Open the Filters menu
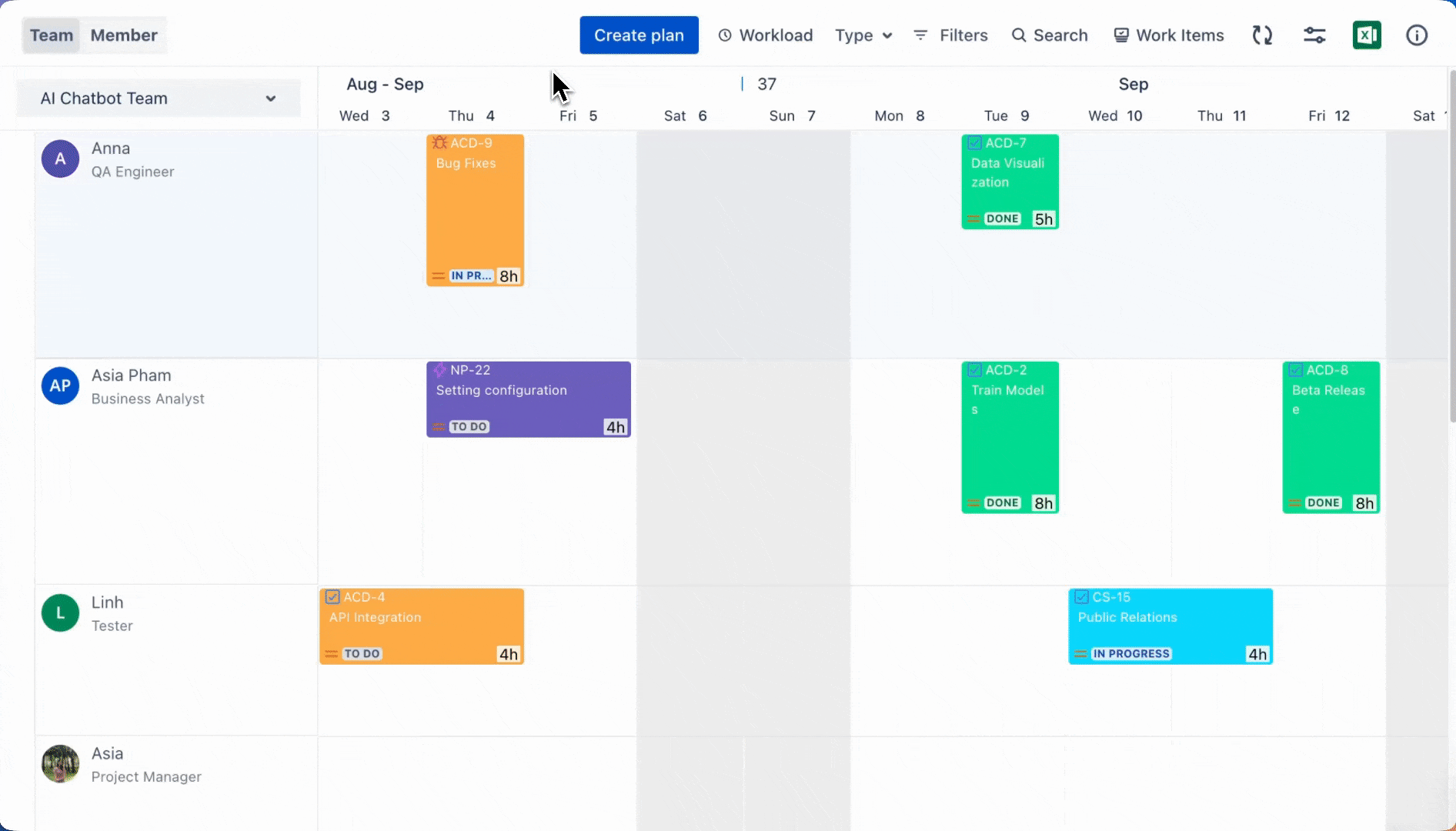 point(951,35)
